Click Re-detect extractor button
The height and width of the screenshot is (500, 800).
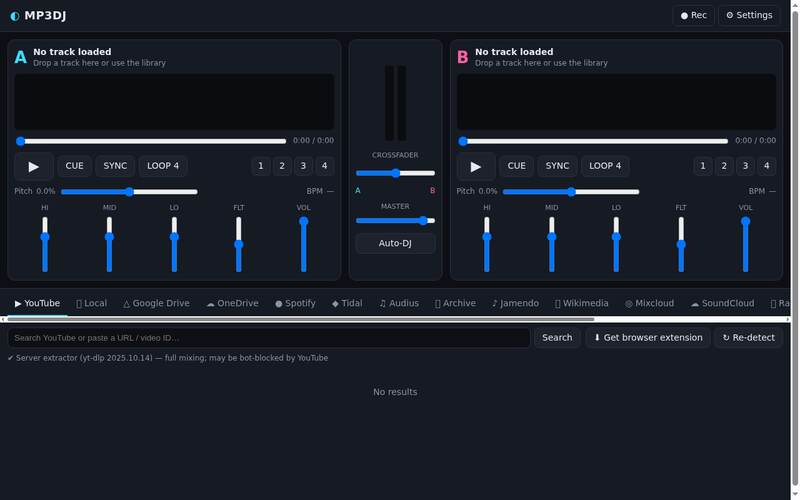click(748, 338)
